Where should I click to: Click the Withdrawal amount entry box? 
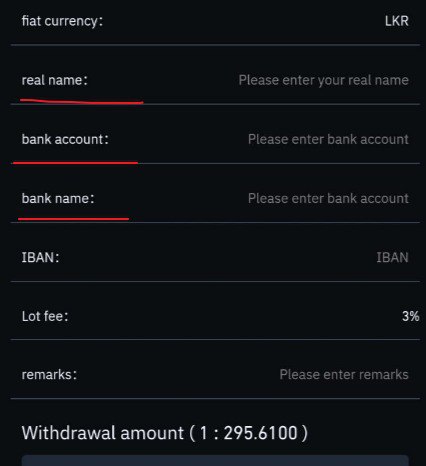(x=215, y=460)
